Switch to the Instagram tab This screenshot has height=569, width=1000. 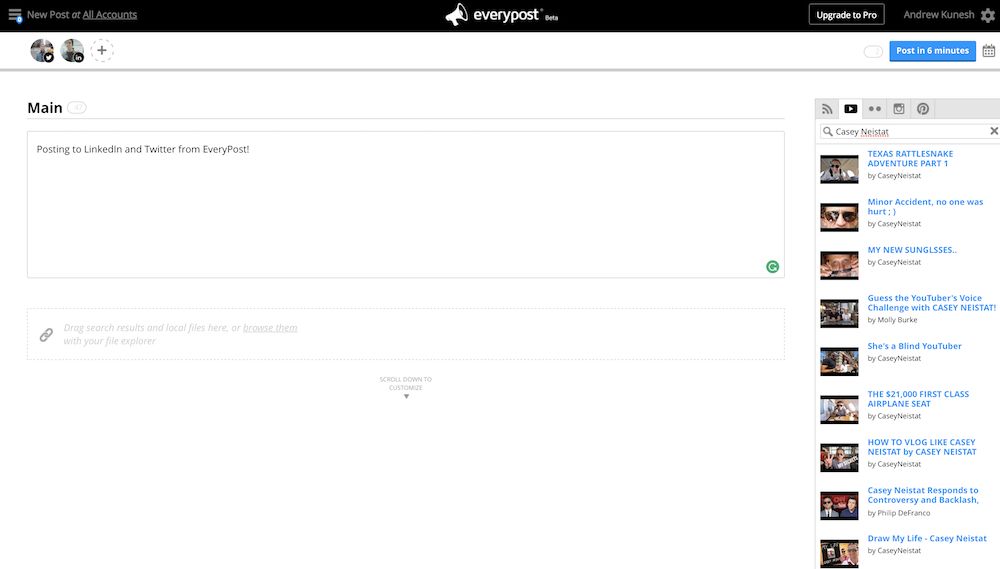(x=899, y=109)
